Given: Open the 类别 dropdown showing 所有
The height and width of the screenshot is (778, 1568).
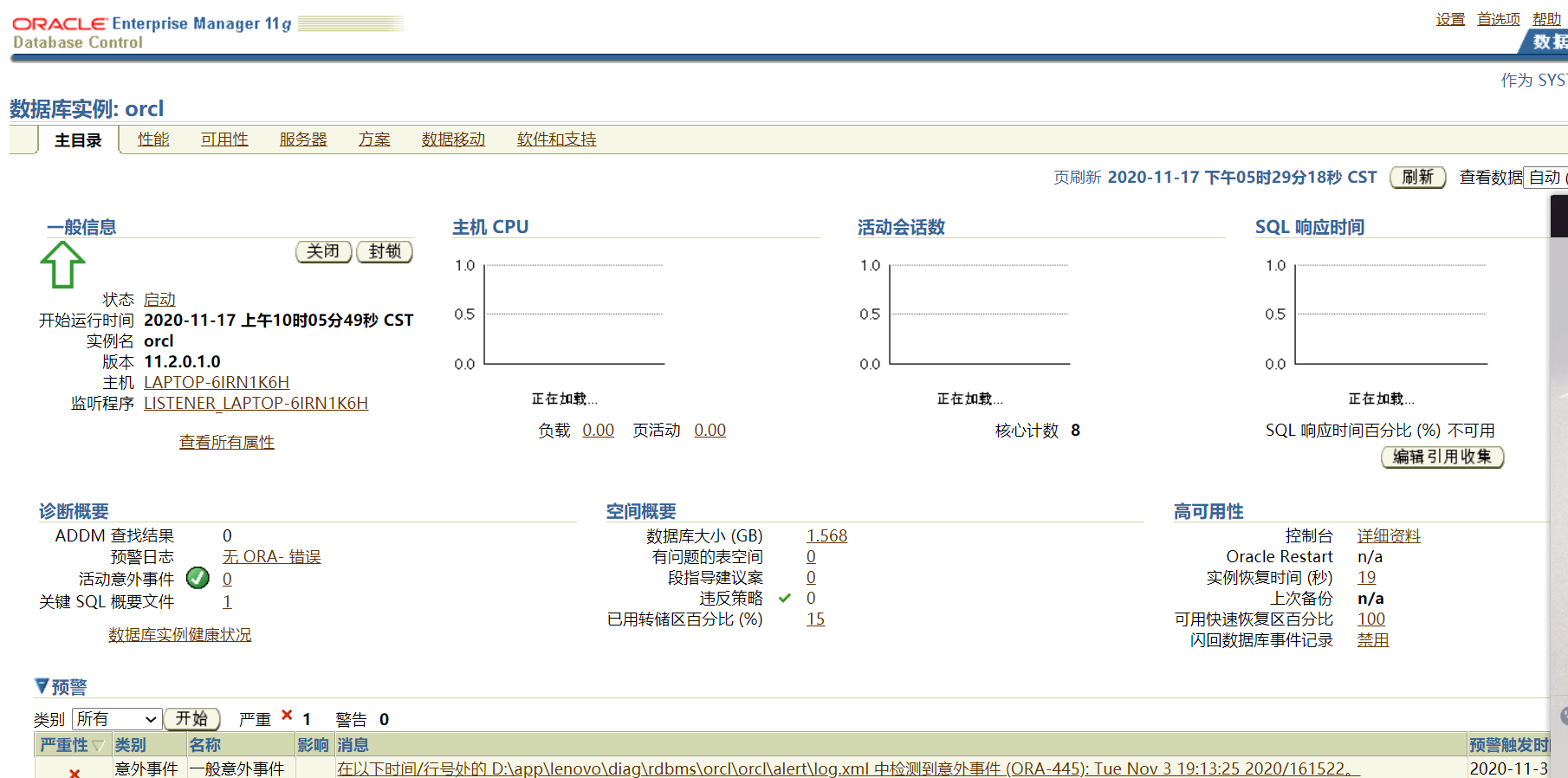Looking at the screenshot, I should pos(116,719).
